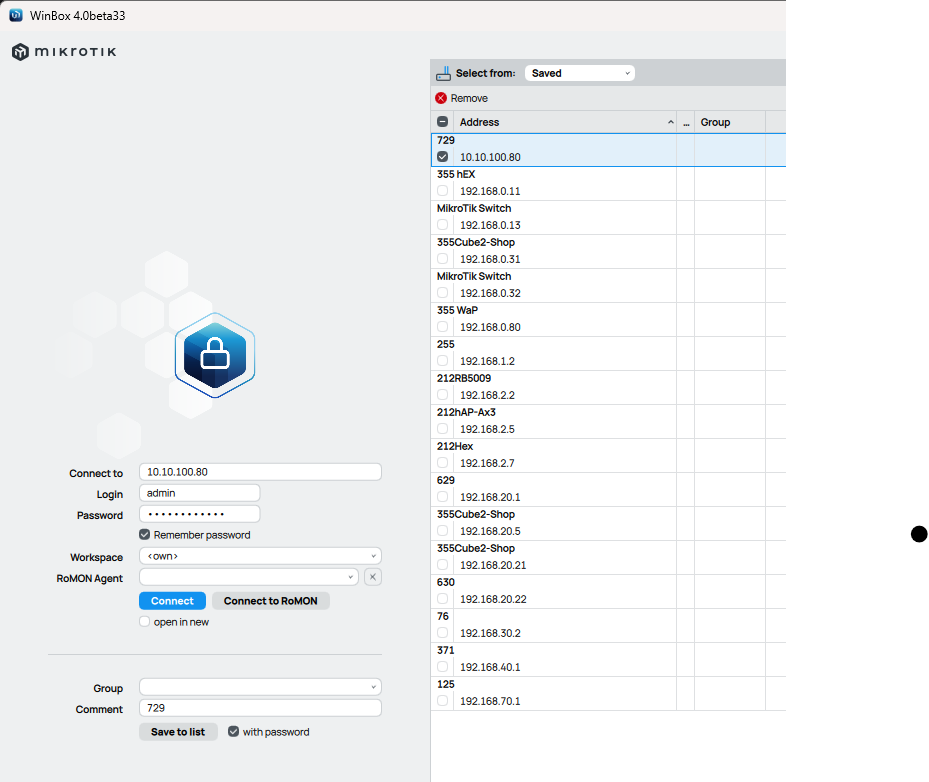Click the MikroTik logo

(x=64, y=52)
